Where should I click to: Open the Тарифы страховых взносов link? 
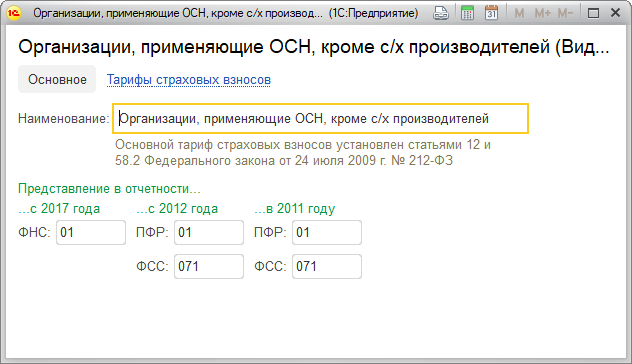(189, 79)
